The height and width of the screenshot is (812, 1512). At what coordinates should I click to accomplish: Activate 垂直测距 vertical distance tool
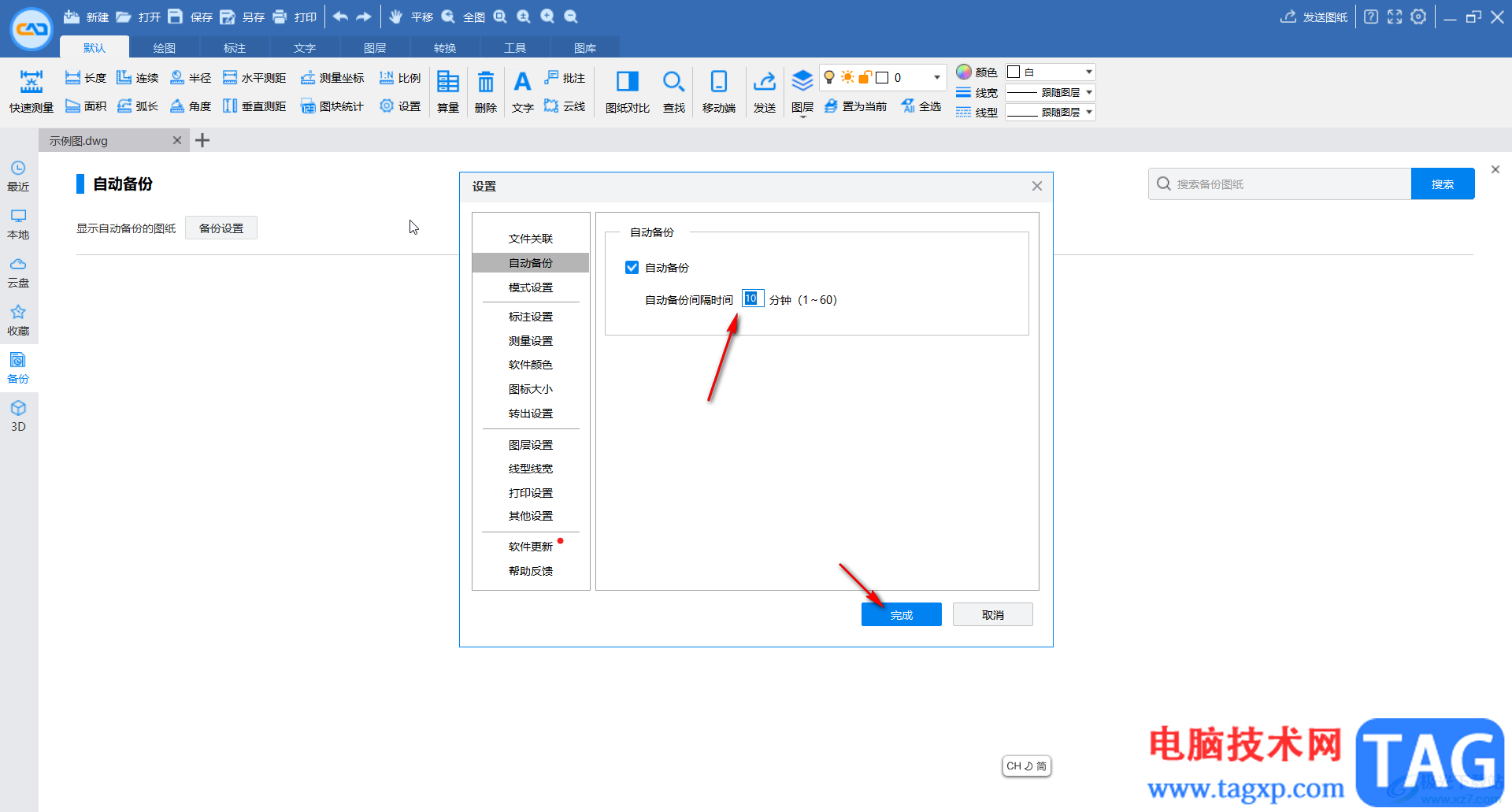(254, 106)
